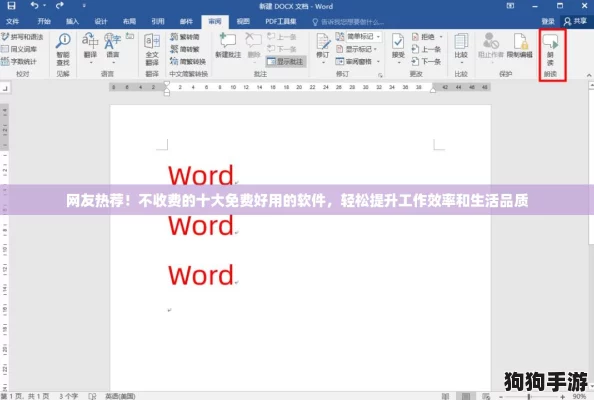
Task: Click the ruler tab selector
Action: pos(5,88)
